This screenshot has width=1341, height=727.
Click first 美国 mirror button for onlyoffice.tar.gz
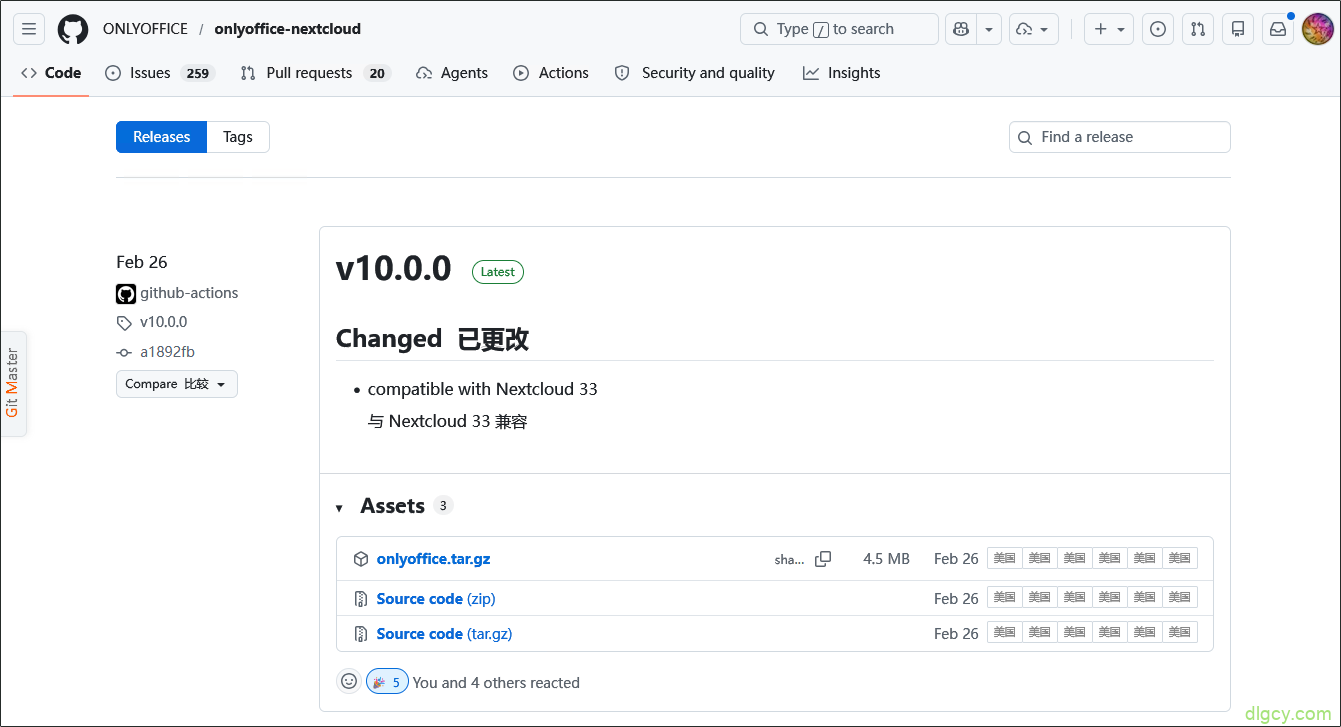point(1005,558)
